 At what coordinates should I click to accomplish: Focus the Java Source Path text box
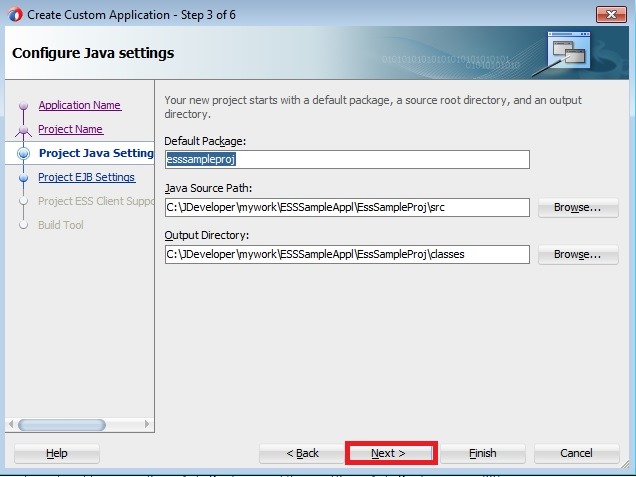point(346,207)
